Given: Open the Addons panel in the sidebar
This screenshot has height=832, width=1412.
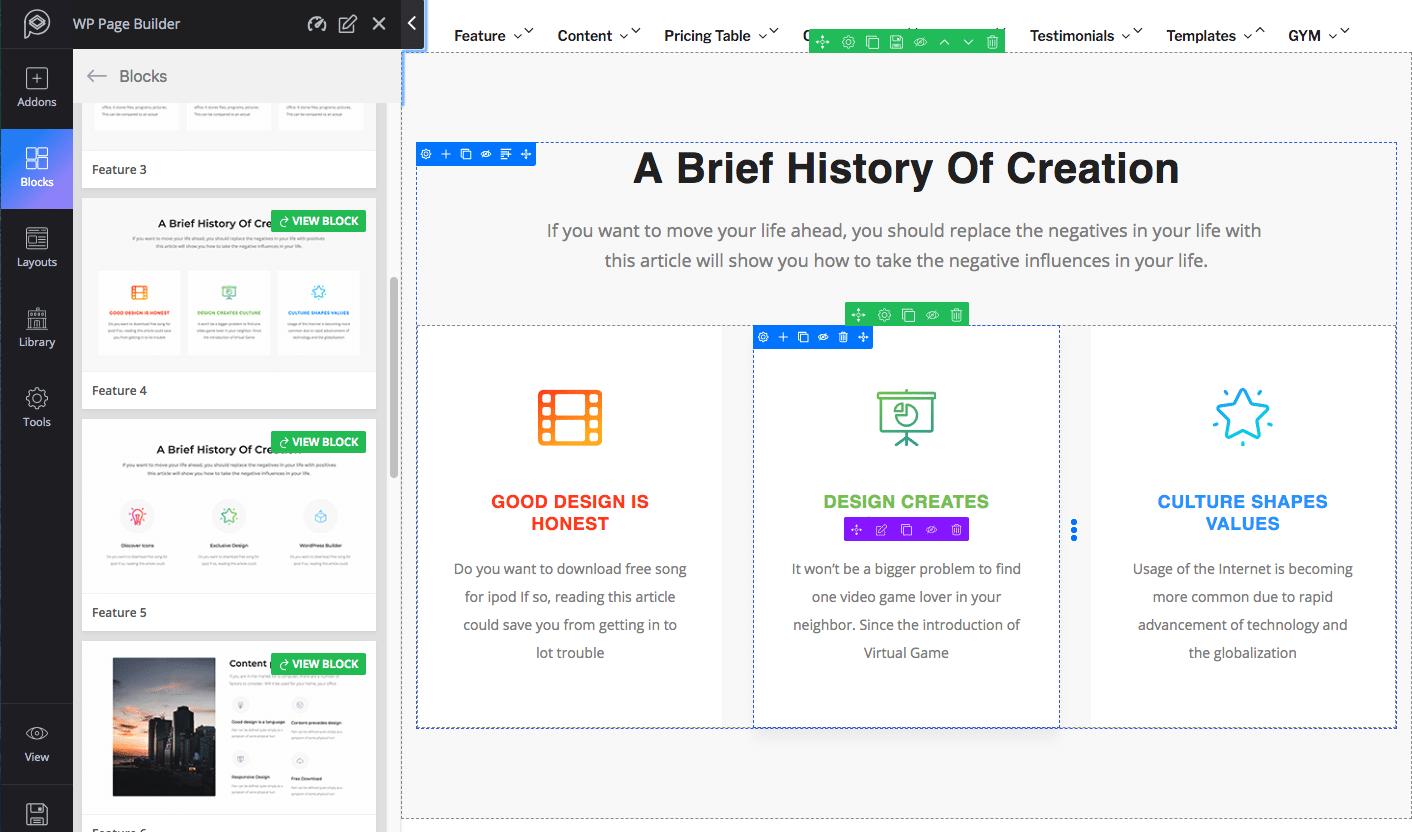Looking at the screenshot, I should coord(37,90).
